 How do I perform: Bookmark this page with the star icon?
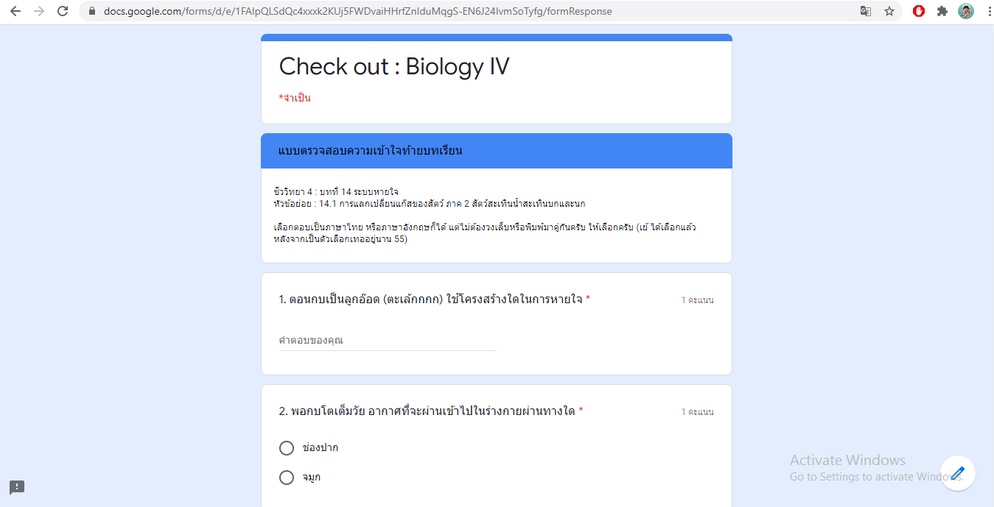click(x=889, y=11)
